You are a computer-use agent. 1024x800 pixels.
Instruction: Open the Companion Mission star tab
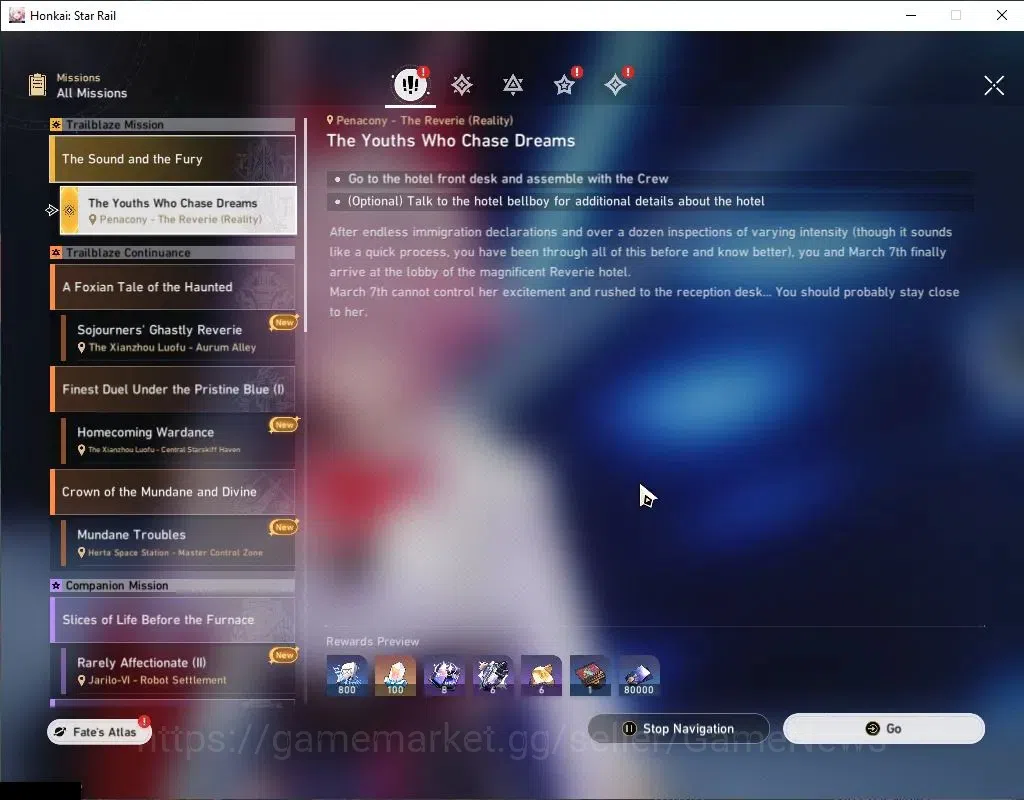pos(564,85)
